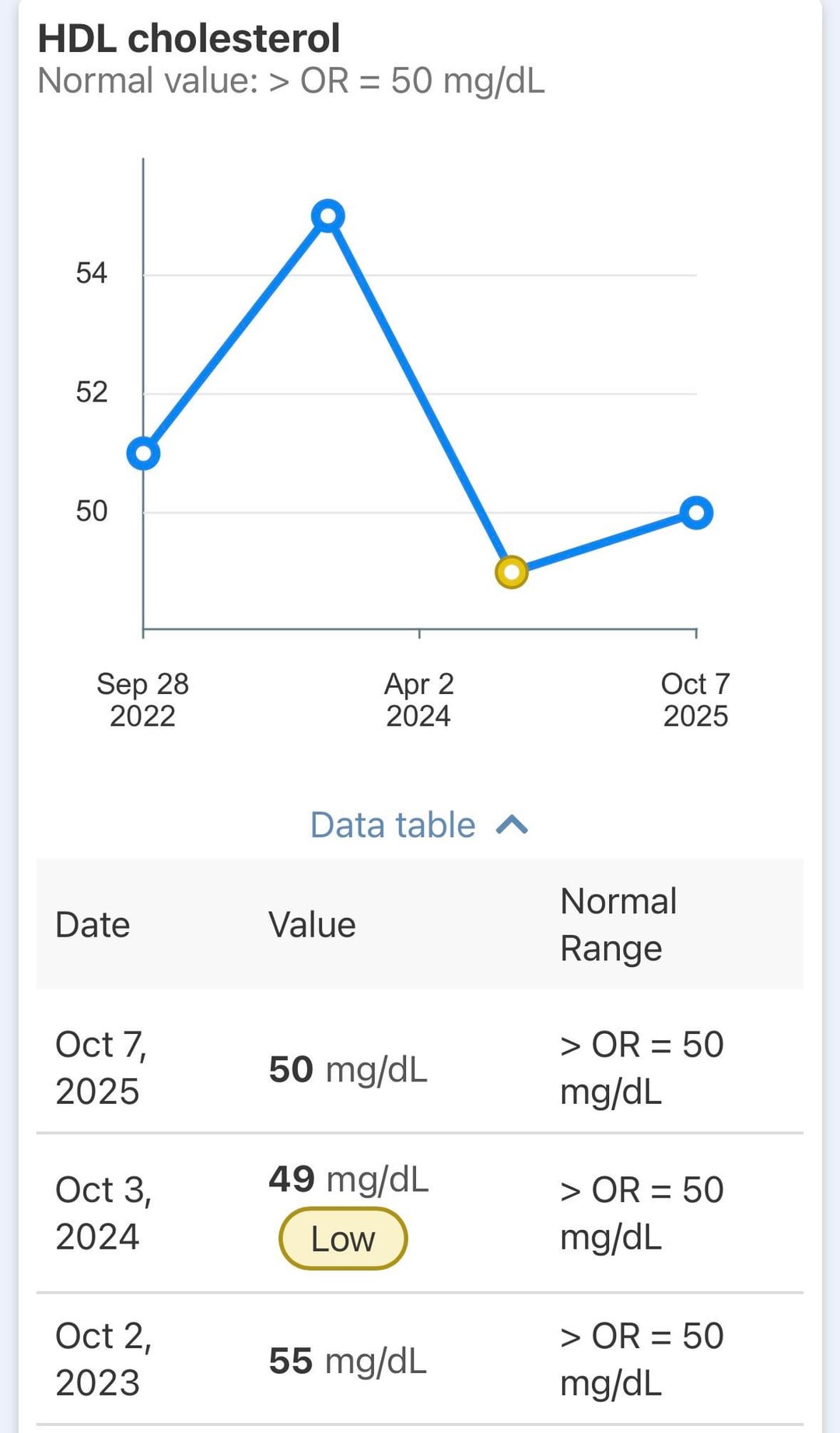Click the Value column header
Viewport: 840px width, 1433px height.
[312, 925]
